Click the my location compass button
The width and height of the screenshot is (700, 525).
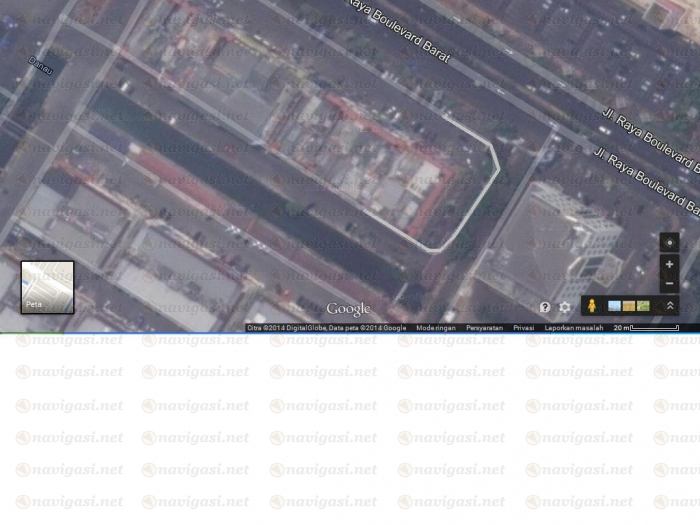pyautogui.click(x=669, y=243)
